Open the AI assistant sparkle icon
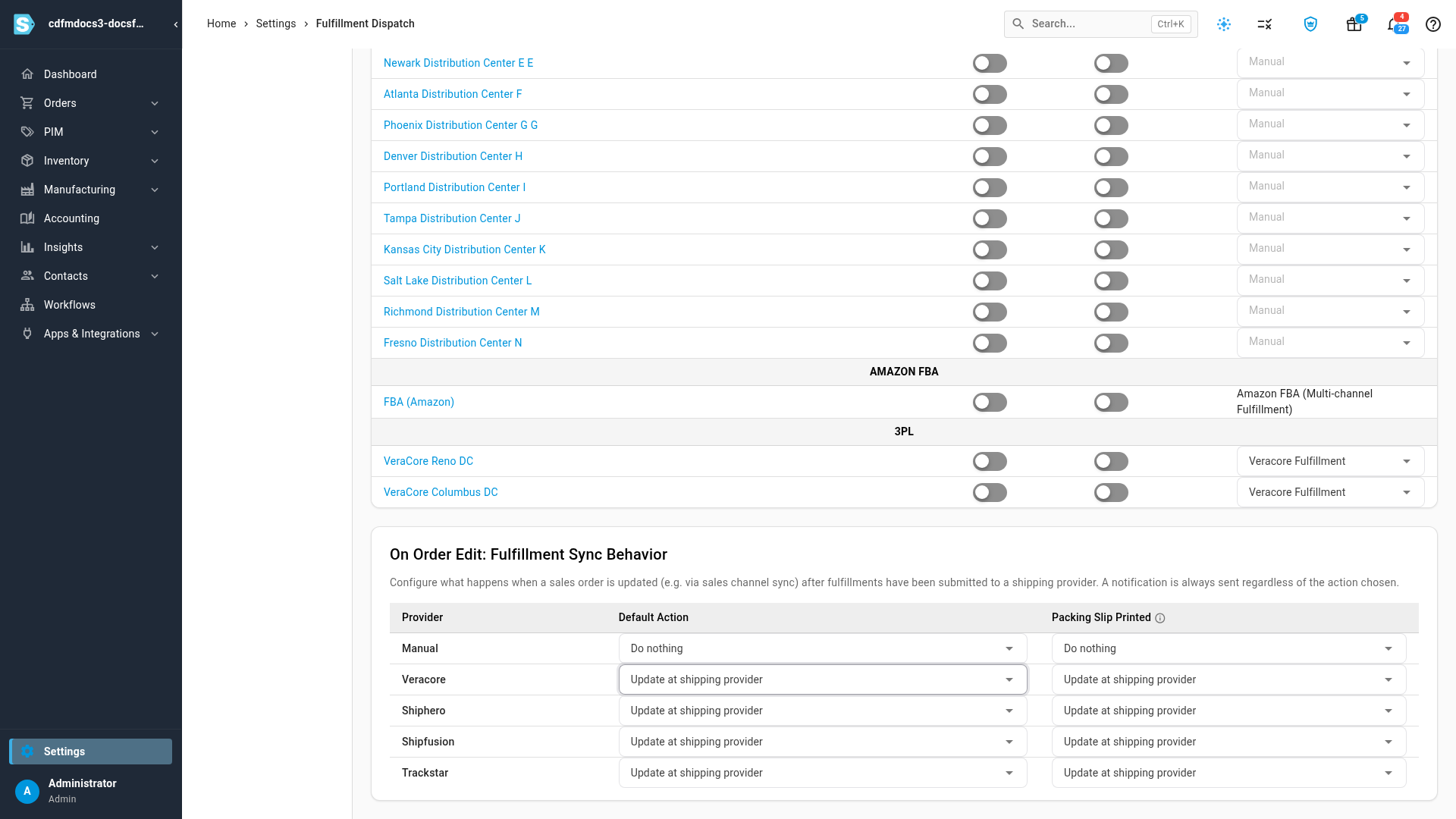 pos(1224,24)
